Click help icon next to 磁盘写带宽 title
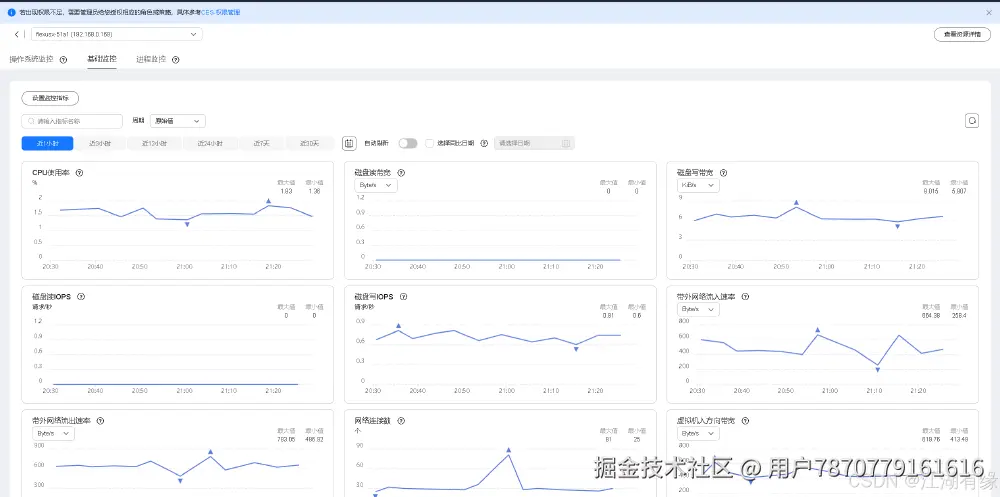 click(x=723, y=172)
